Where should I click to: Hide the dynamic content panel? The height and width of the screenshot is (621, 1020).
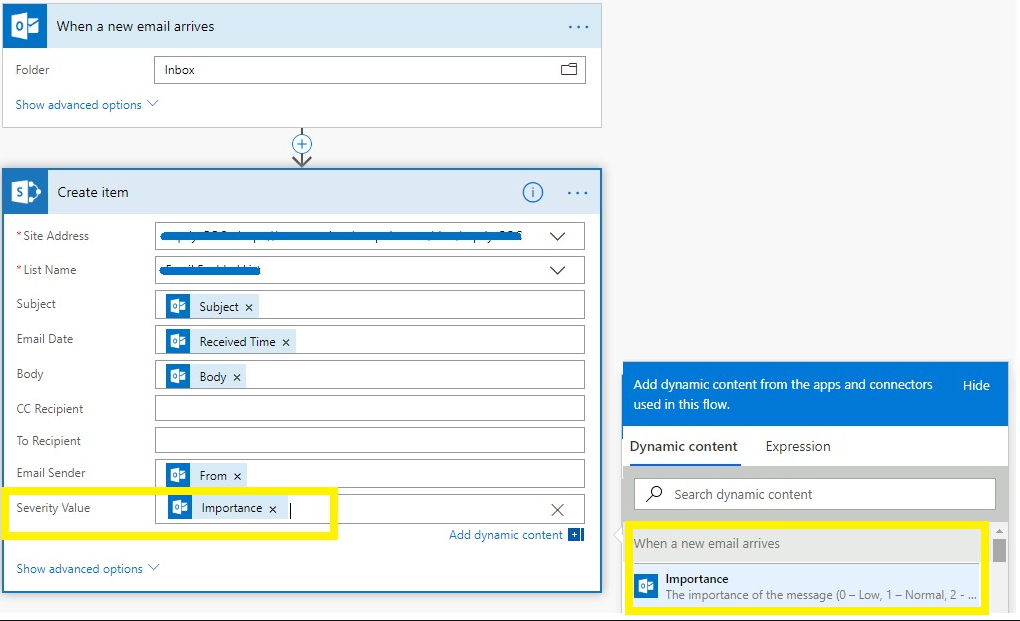click(976, 385)
